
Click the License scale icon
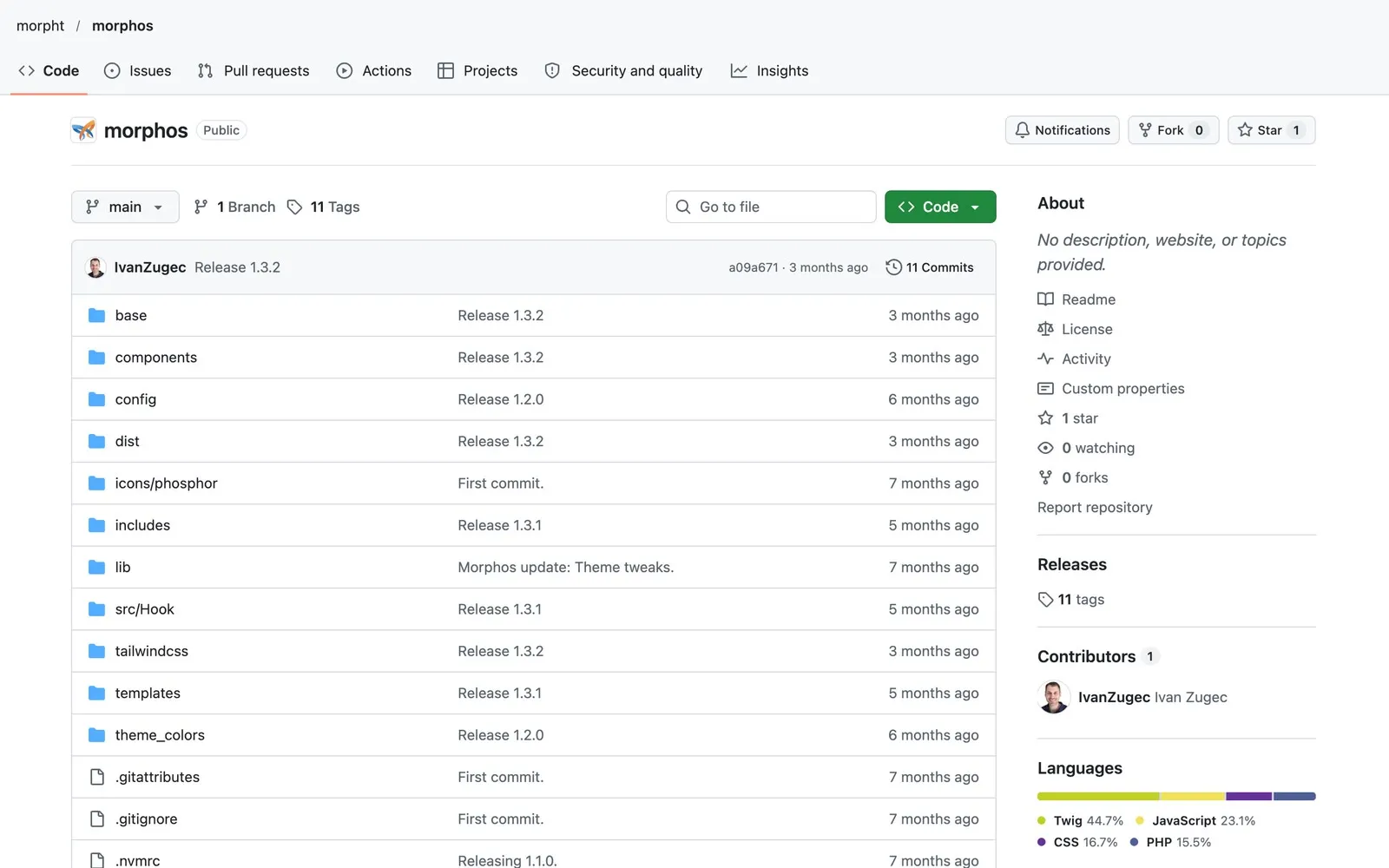point(1045,329)
